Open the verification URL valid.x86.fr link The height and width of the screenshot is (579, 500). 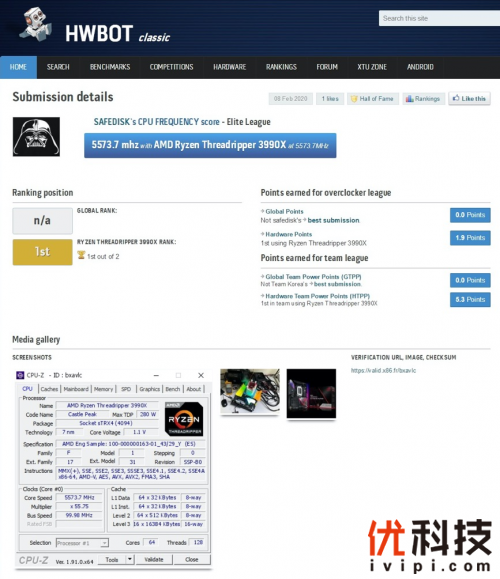click(383, 370)
